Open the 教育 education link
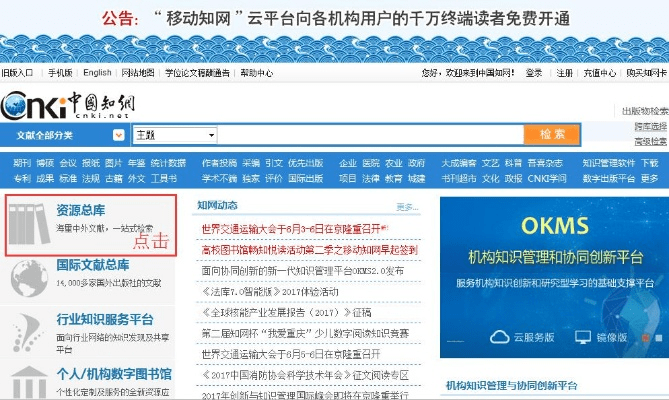 click(x=393, y=178)
